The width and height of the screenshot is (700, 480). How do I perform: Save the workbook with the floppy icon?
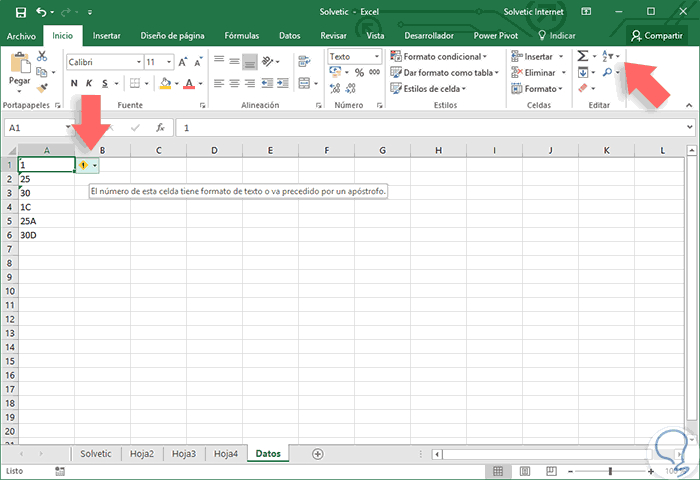21,12
